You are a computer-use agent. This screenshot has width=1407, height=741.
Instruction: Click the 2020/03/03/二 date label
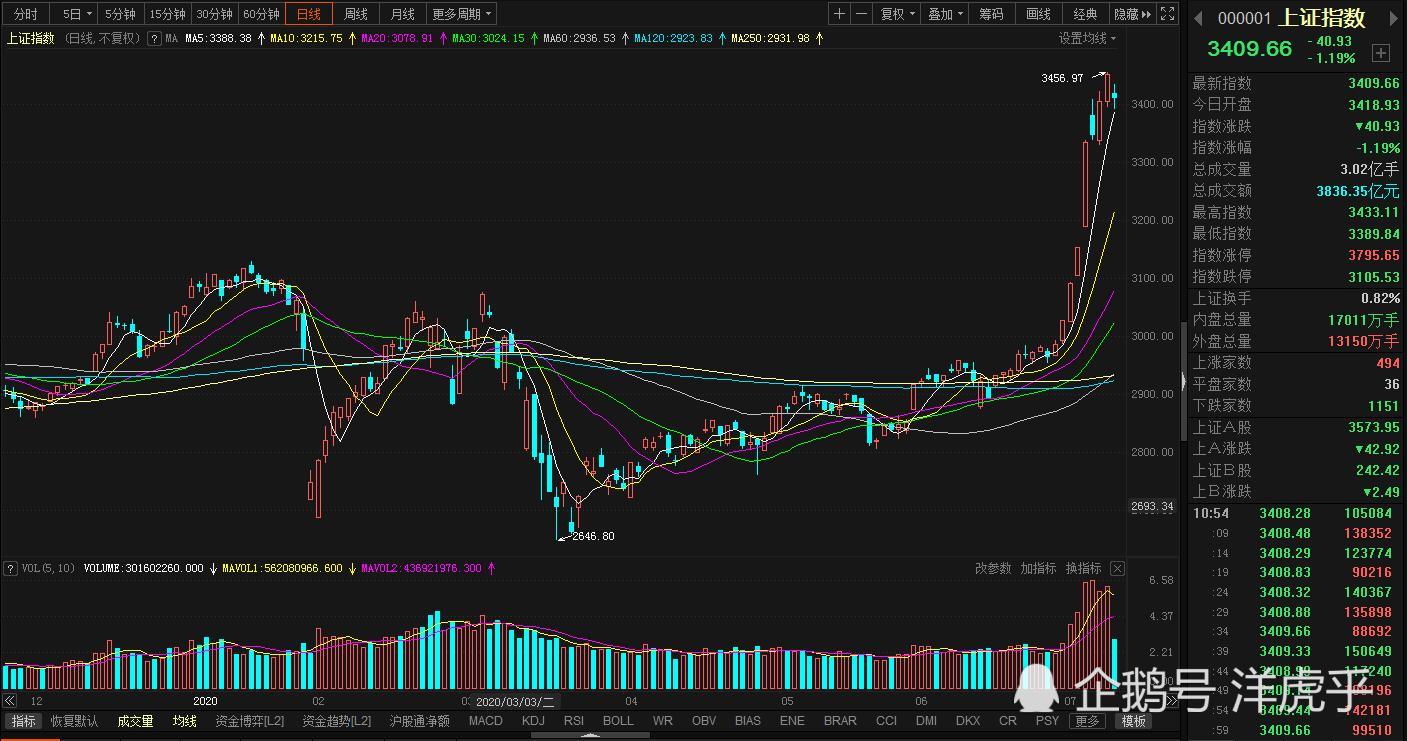click(514, 701)
